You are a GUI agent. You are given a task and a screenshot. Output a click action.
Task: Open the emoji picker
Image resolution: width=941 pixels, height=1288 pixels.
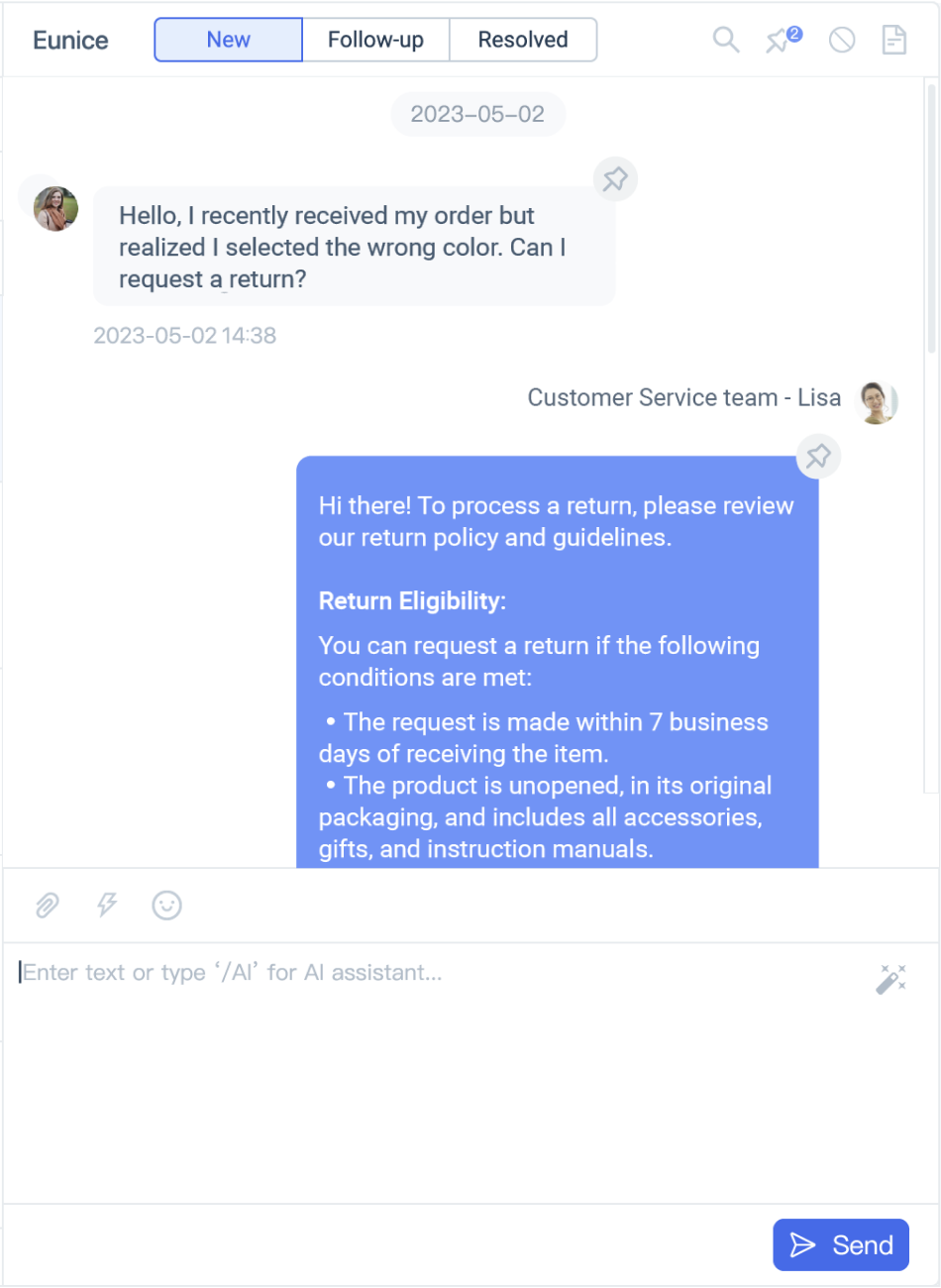click(x=166, y=905)
